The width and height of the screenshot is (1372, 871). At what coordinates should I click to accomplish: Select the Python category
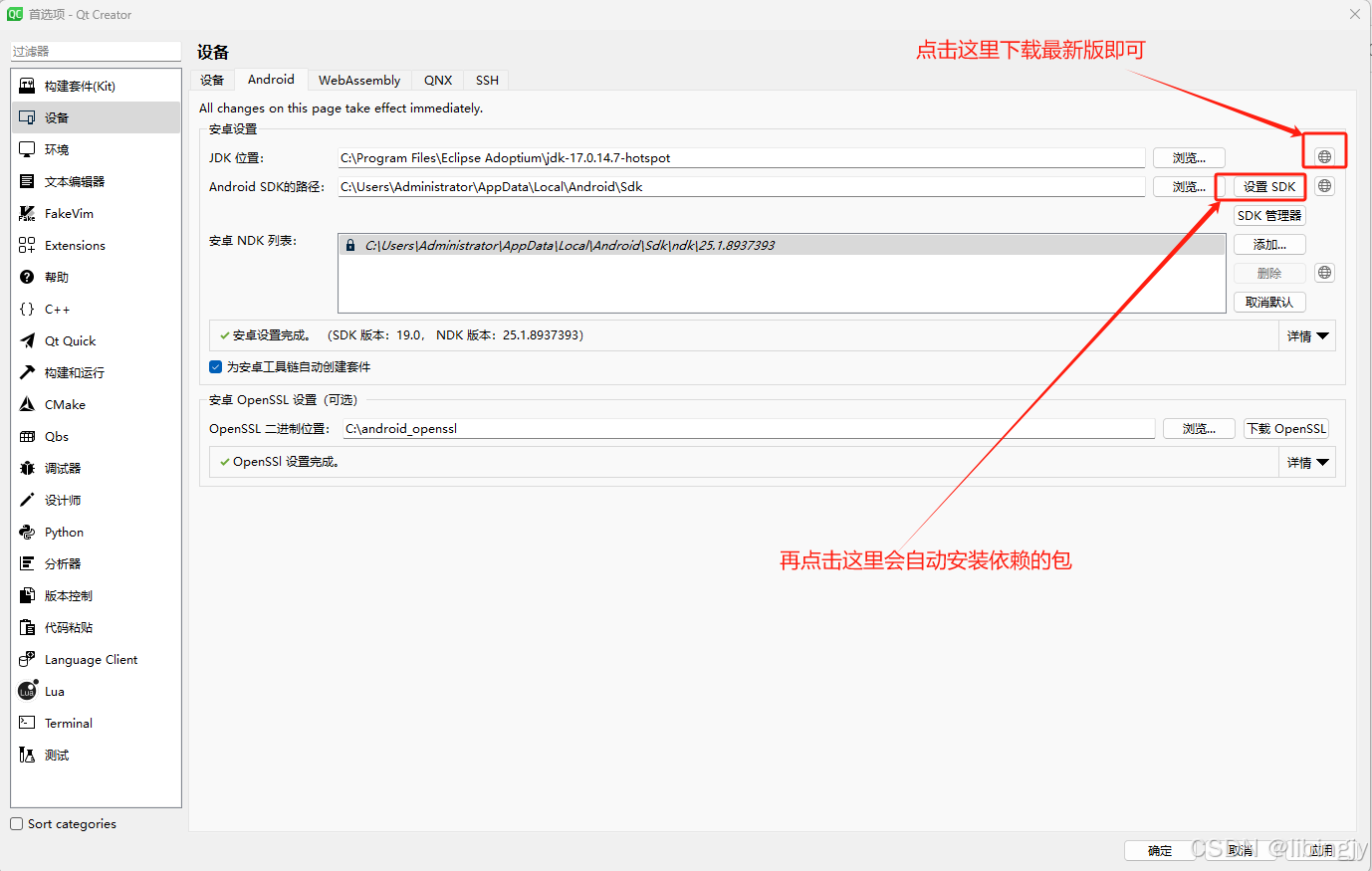click(x=96, y=532)
